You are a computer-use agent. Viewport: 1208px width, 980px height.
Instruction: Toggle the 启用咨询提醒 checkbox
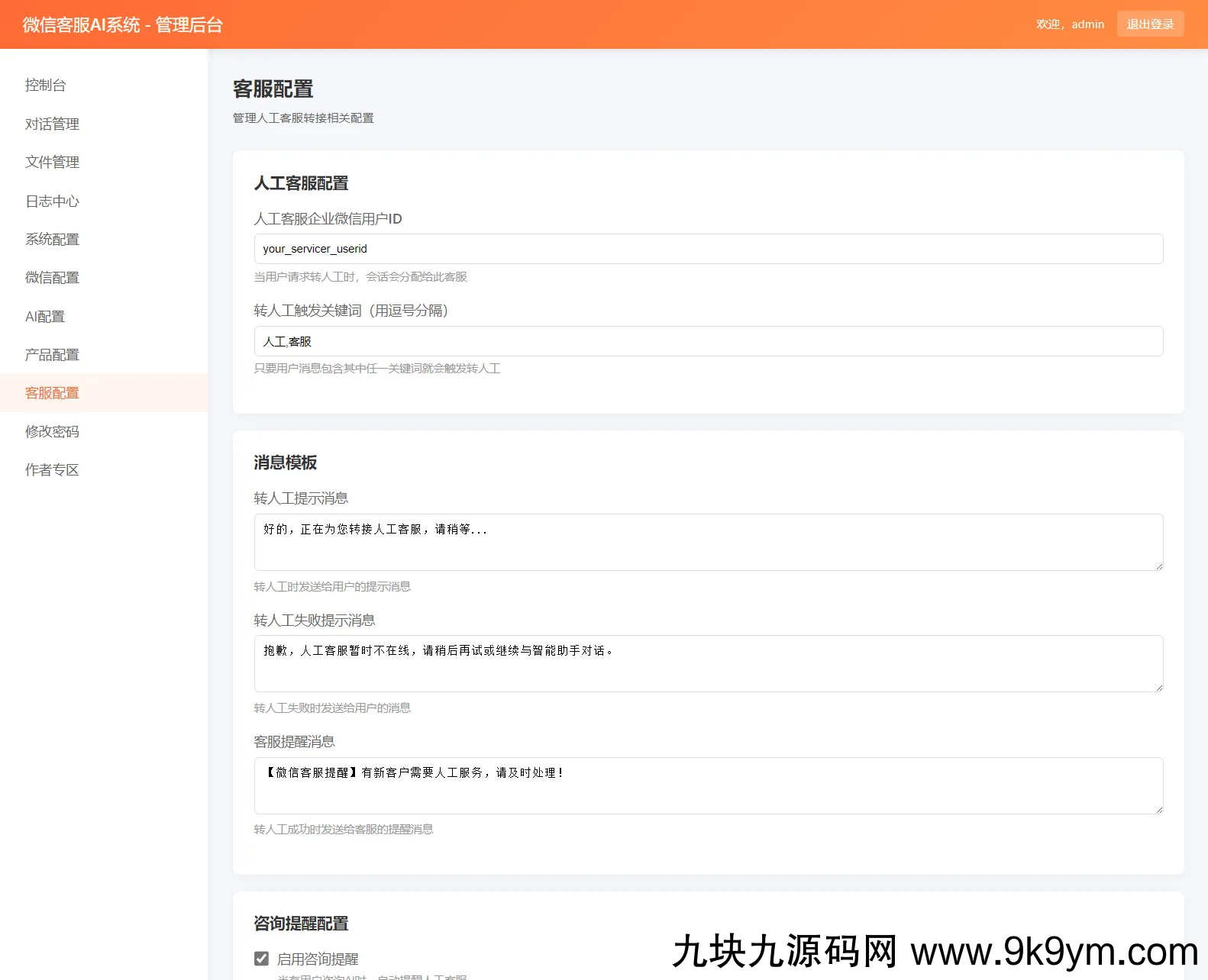click(261, 959)
